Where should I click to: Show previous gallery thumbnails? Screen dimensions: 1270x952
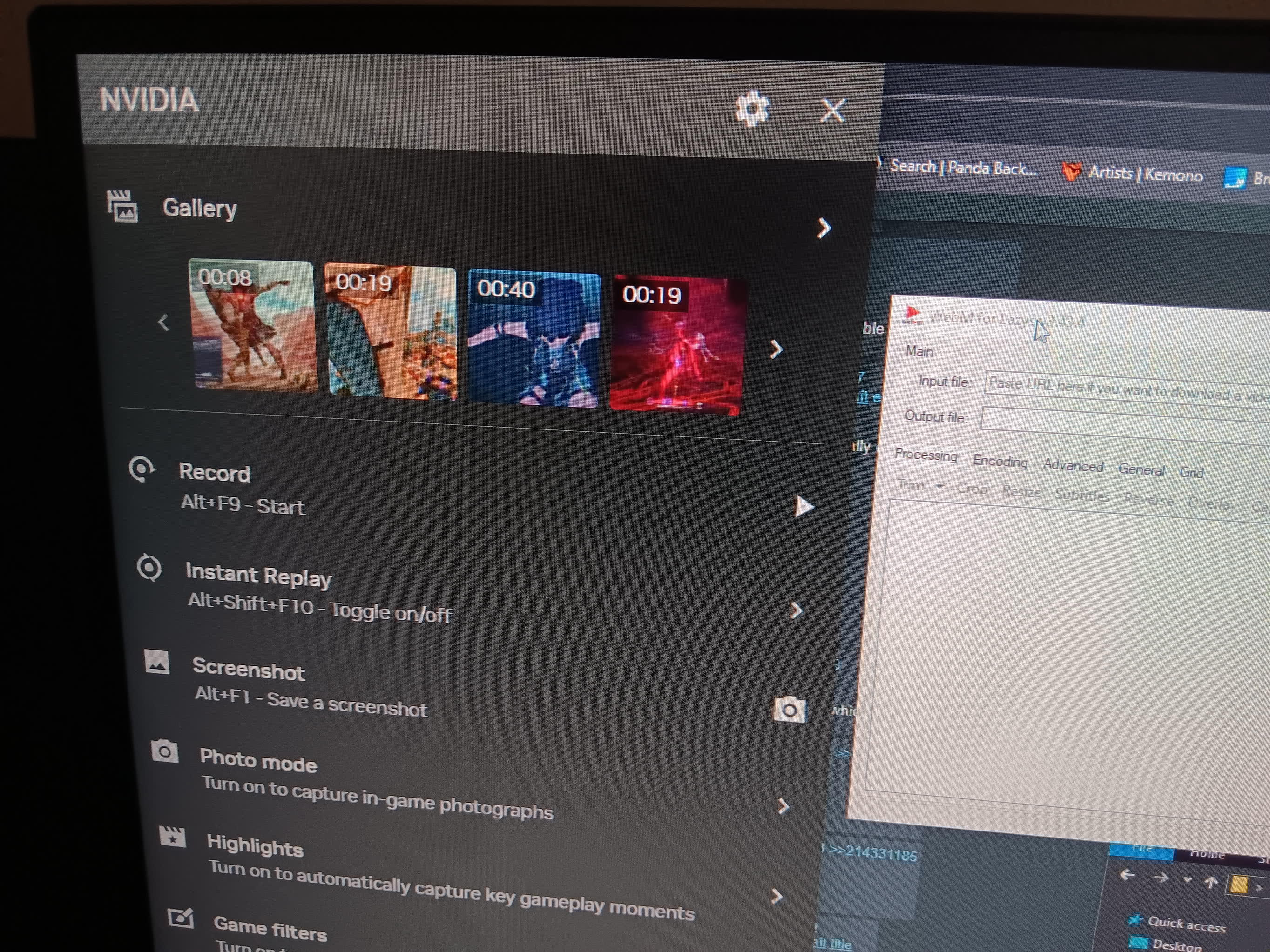(x=163, y=322)
